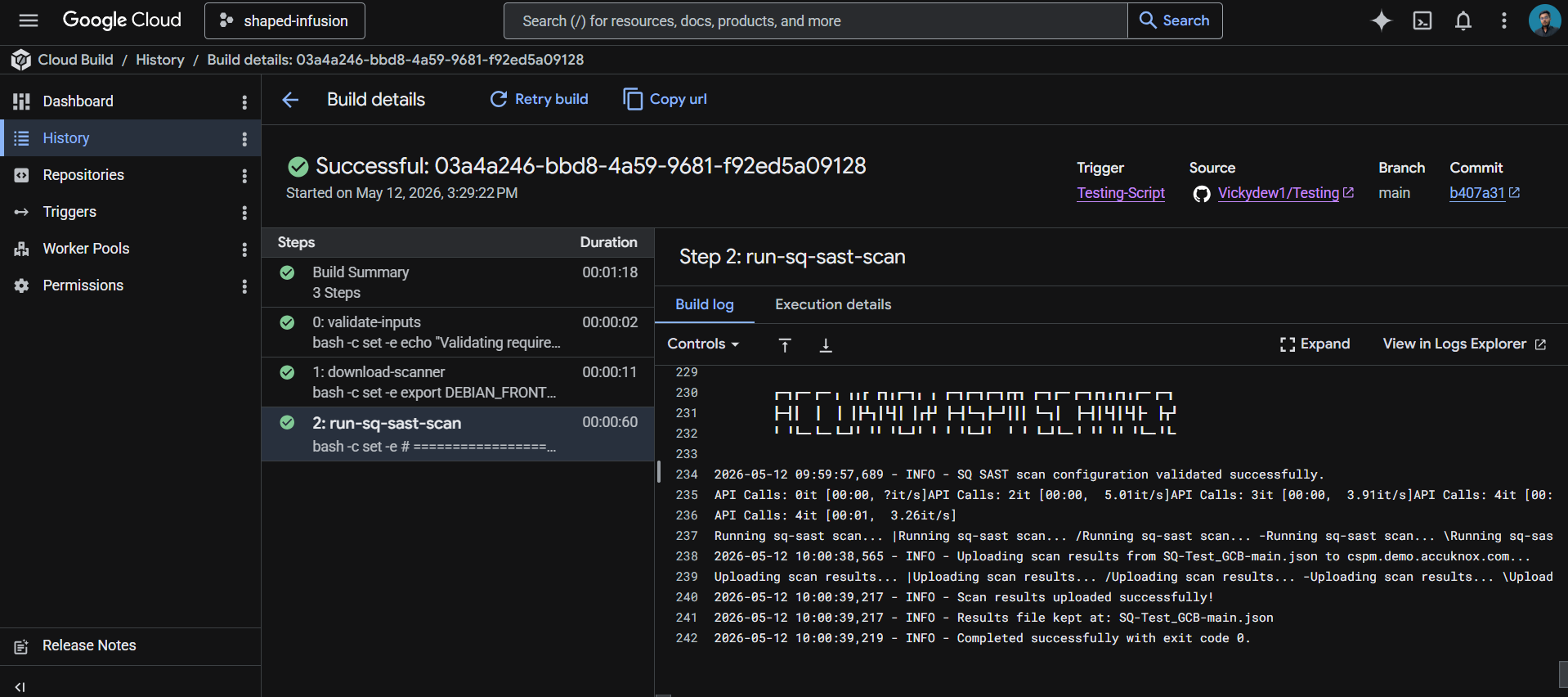Focus the resources search field
The image size is (1568, 697).
[x=815, y=20]
